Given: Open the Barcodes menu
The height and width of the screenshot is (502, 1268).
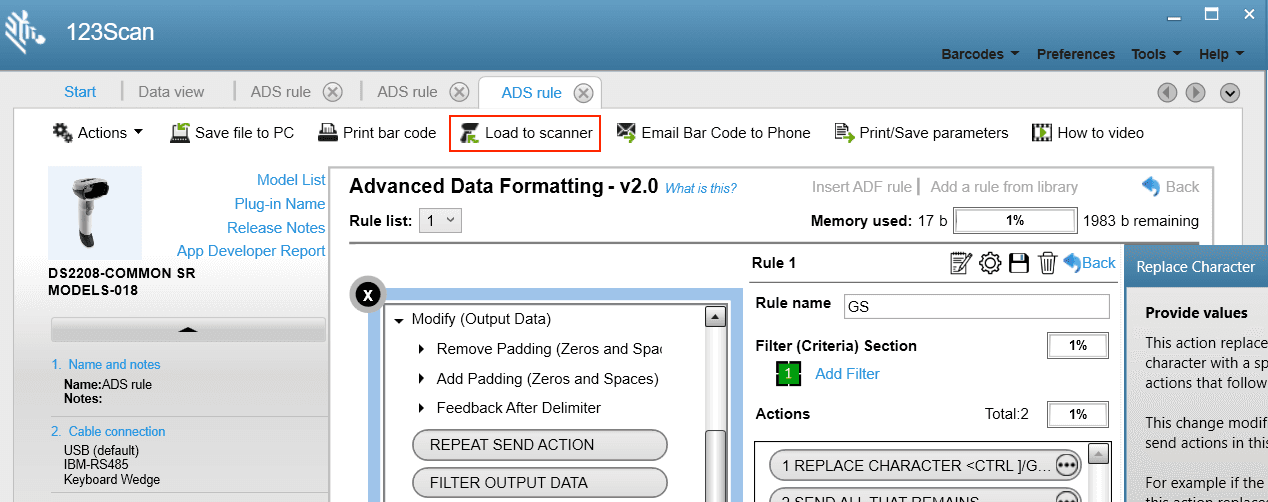Looking at the screenshot, I should [x=980, y=54].
